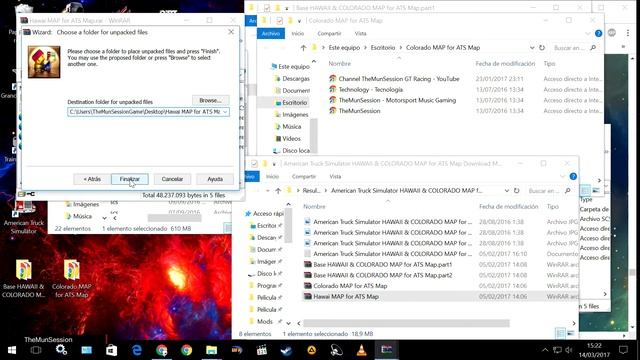
Task: Open the Windows Start menu
Action: (x=12, y=350)
